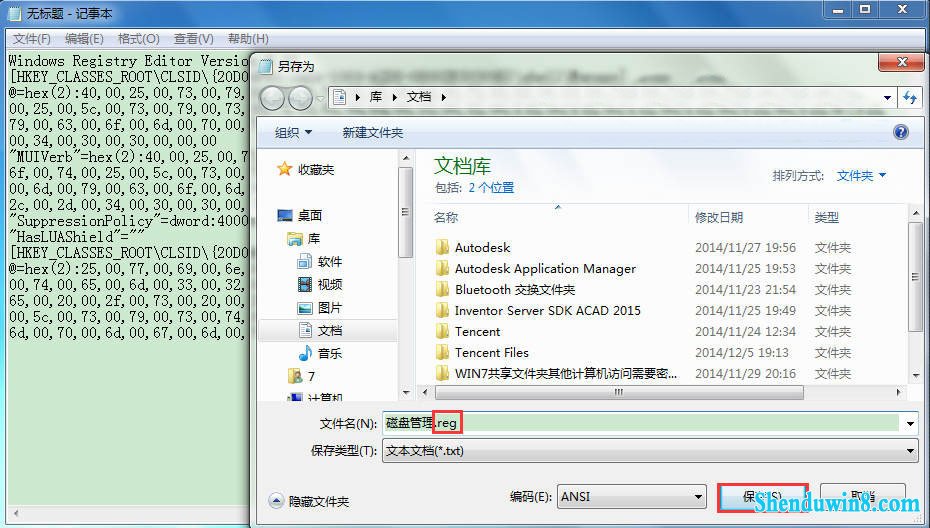Click the Notepad icon in the title bar
The height and width of the screenshot is (528, 930).
coord(15,13)
